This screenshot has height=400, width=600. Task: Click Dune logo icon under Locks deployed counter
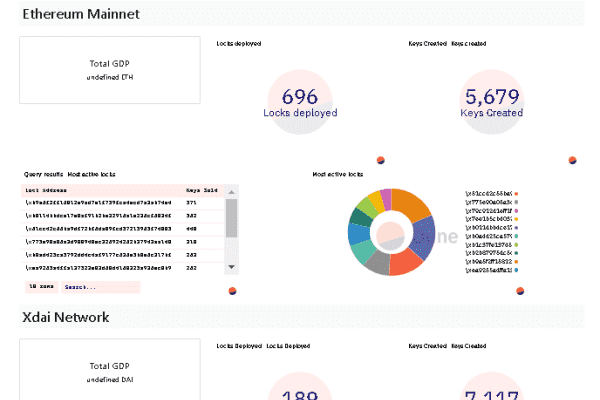click(380, 160)
